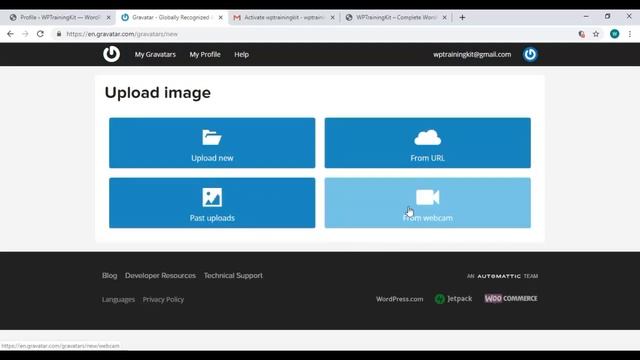The width and height of the screenshot is (640, 360).
Task: Open the Help menu item
Action: [x=241, y=54]
